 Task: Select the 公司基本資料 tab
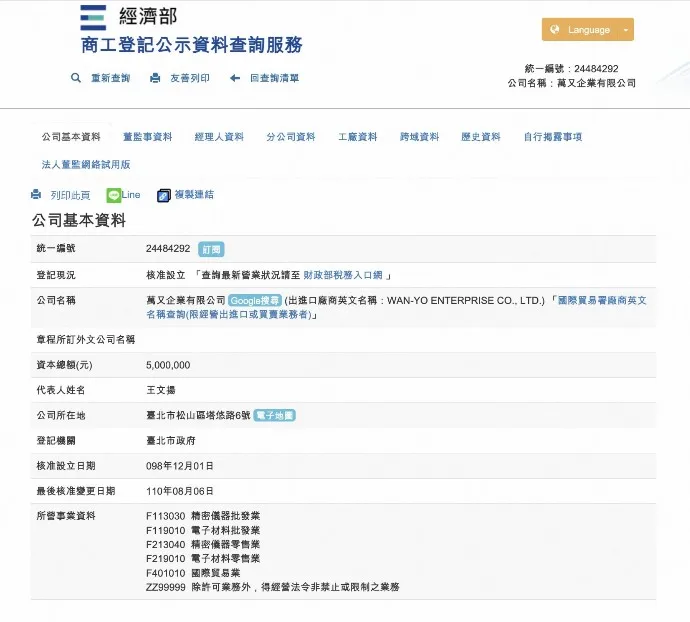pos(71,137)
